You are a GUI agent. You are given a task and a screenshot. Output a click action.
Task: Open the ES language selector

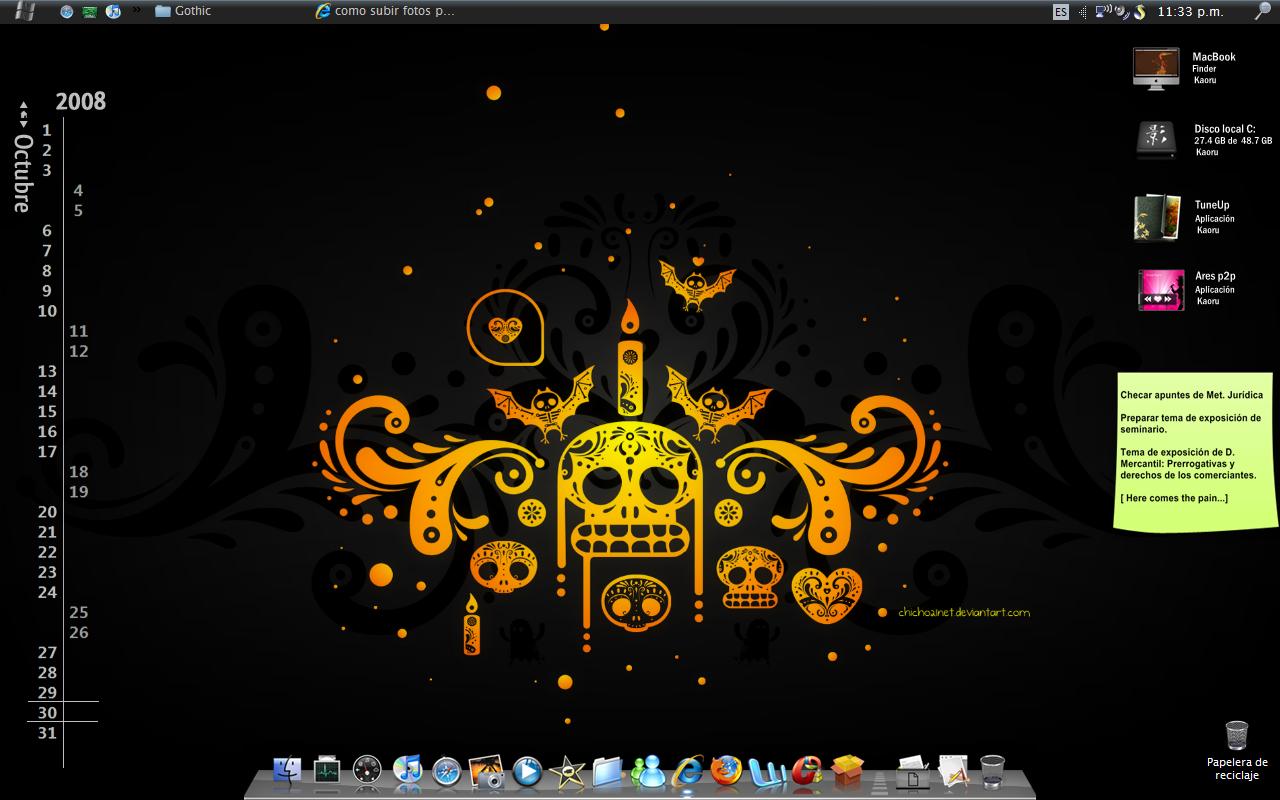(1061, 12)
